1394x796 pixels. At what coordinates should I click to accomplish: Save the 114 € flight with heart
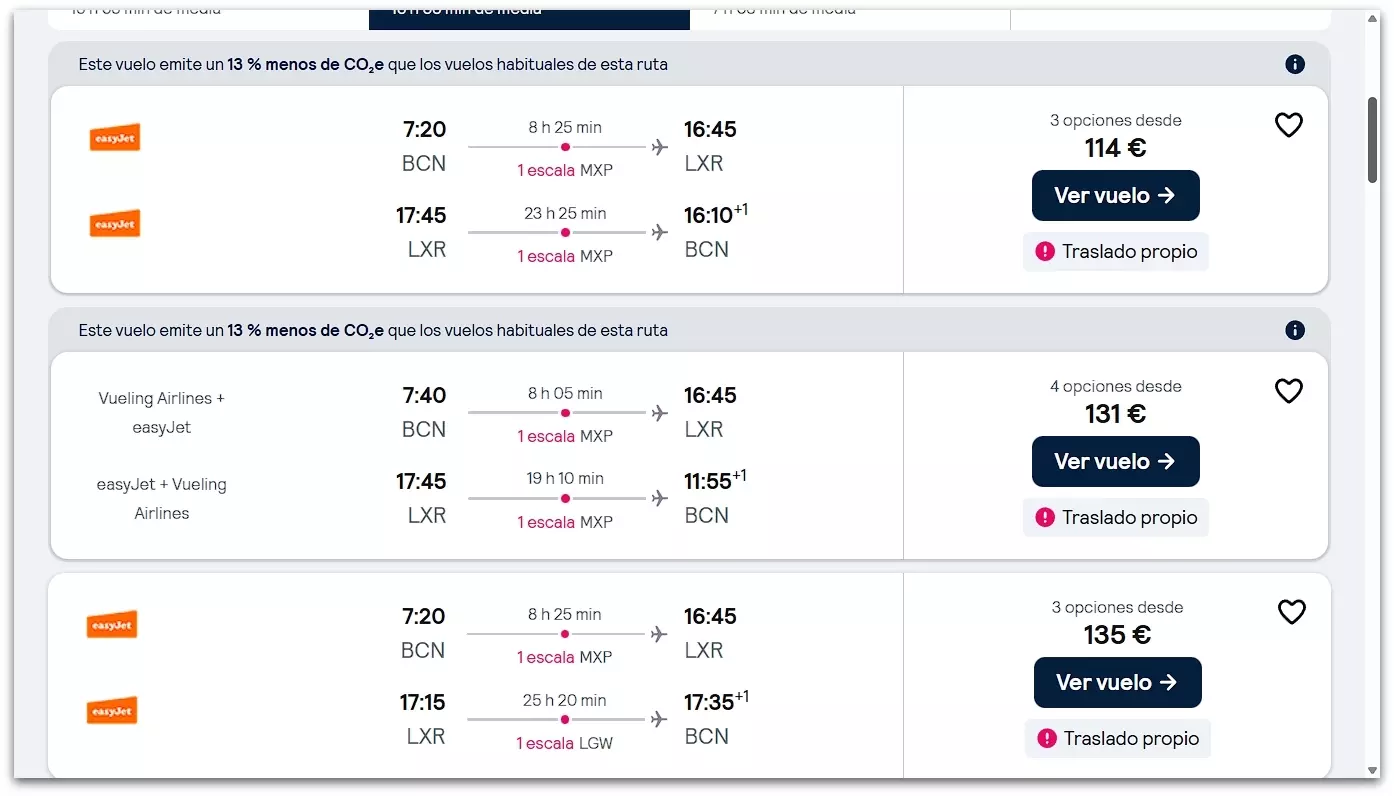coord(1289,126)
